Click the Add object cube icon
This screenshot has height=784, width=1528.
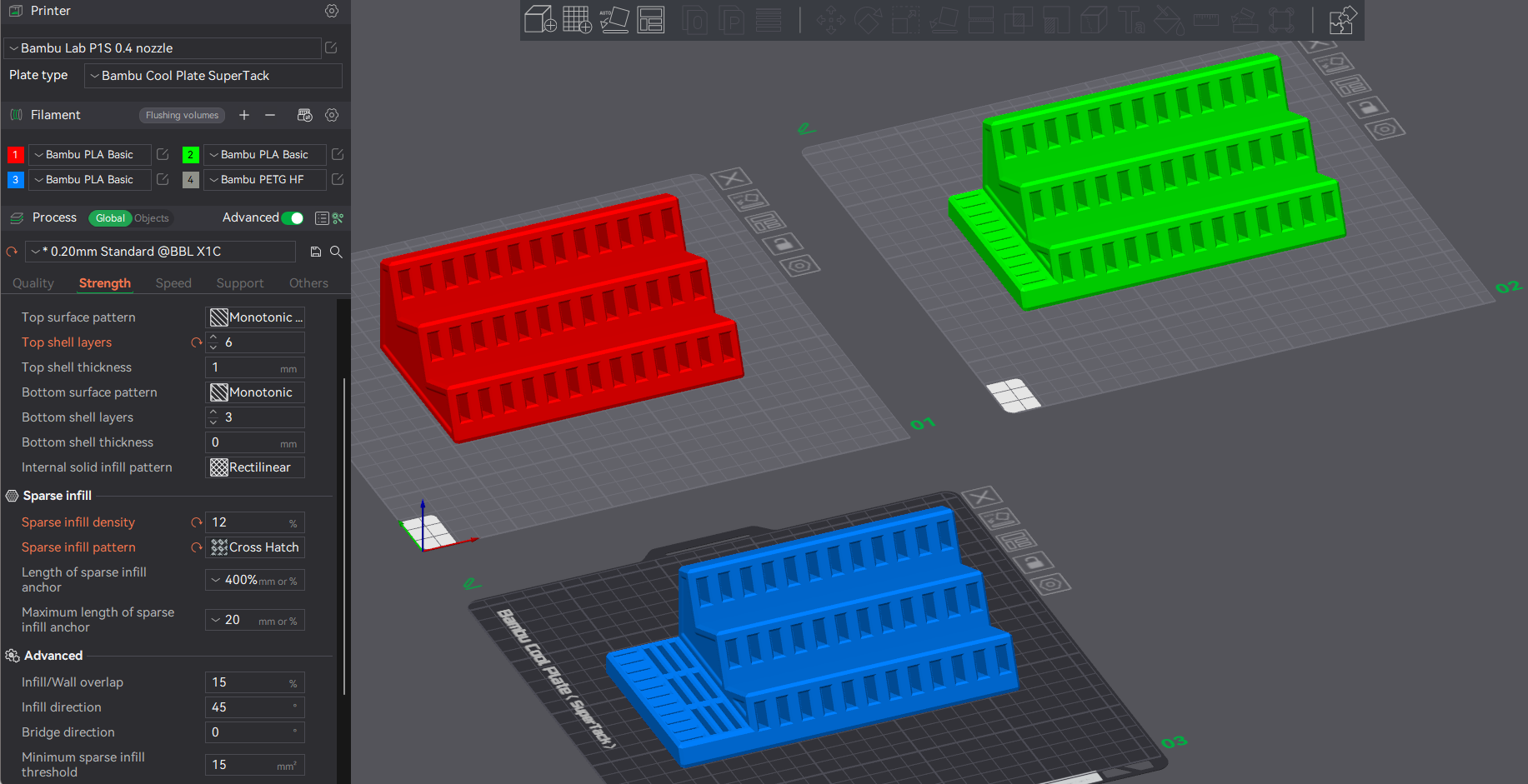coord(540,19)
